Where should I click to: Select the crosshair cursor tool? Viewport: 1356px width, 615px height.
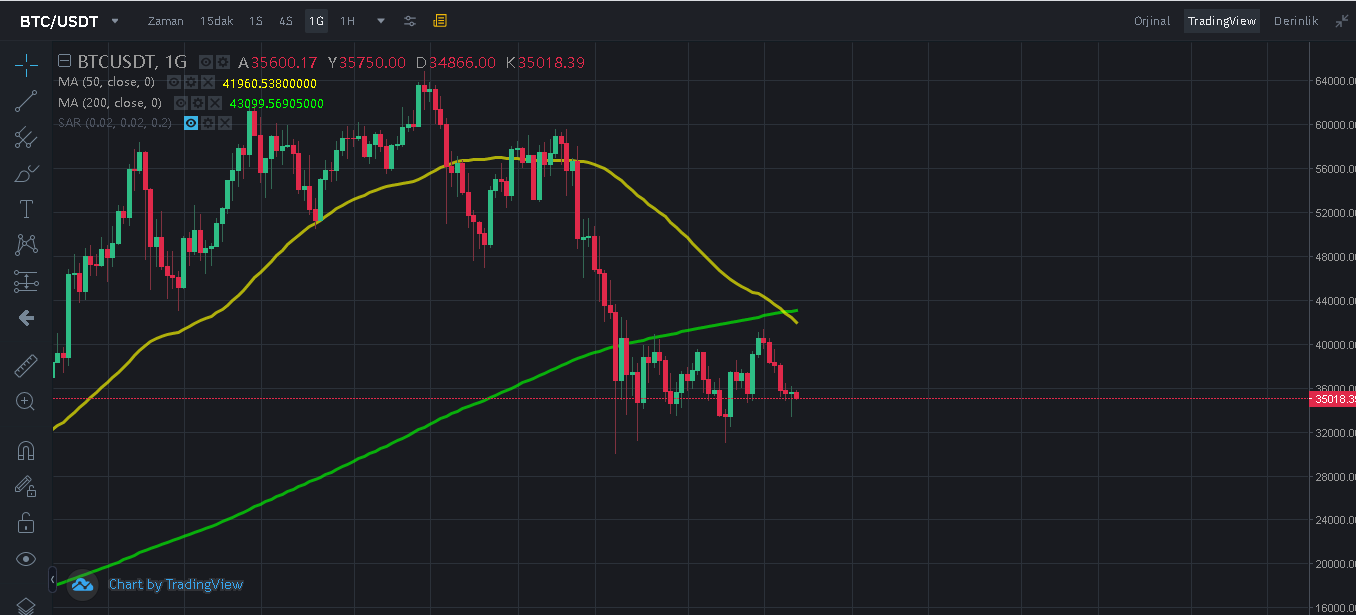[x=26, y=66]
